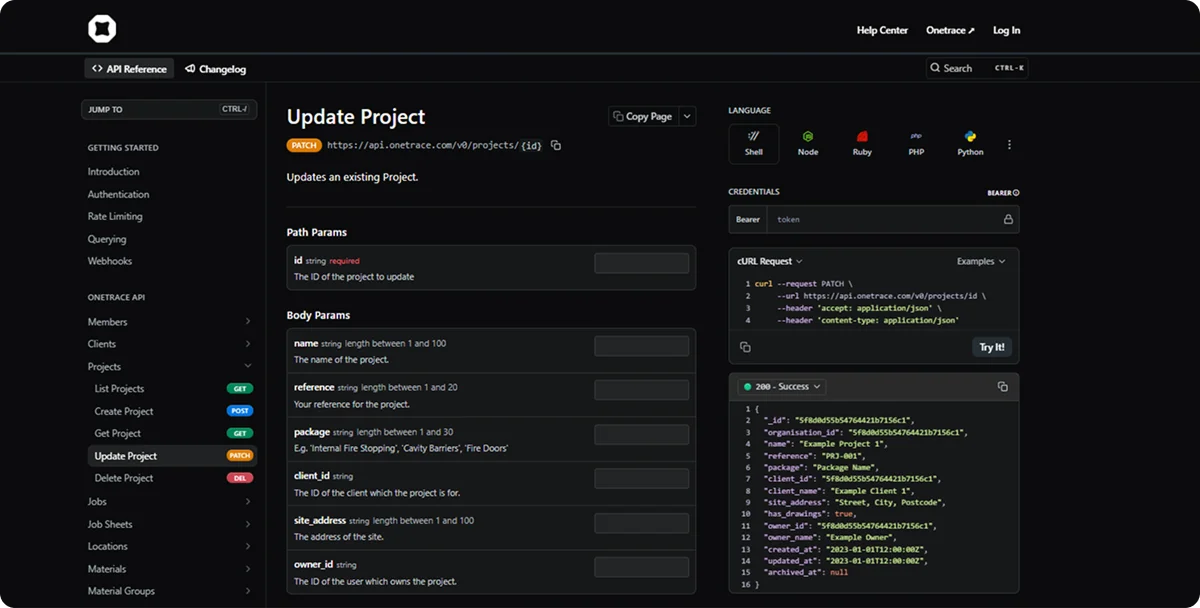Screen dimensions: 1200x608
Task: Copy the 200 response JSON
Action: [x=1003, y=386]
